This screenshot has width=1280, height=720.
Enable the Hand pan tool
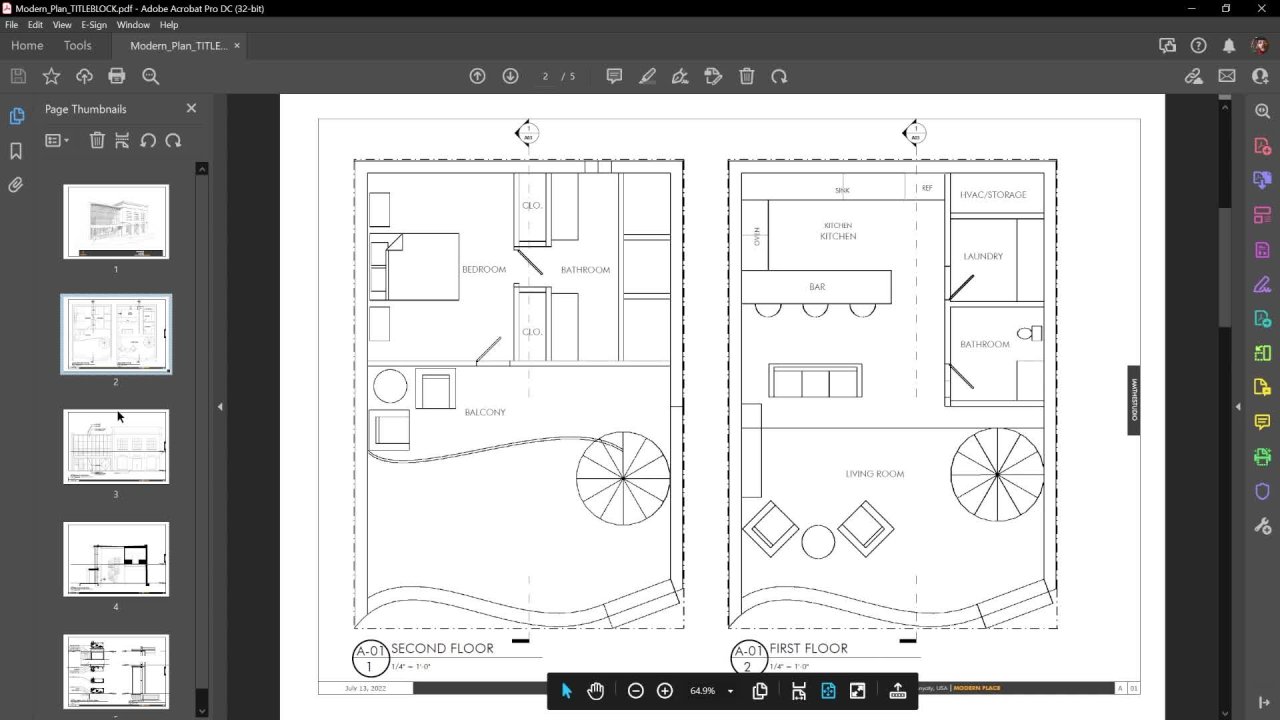(x=596, y=691)
